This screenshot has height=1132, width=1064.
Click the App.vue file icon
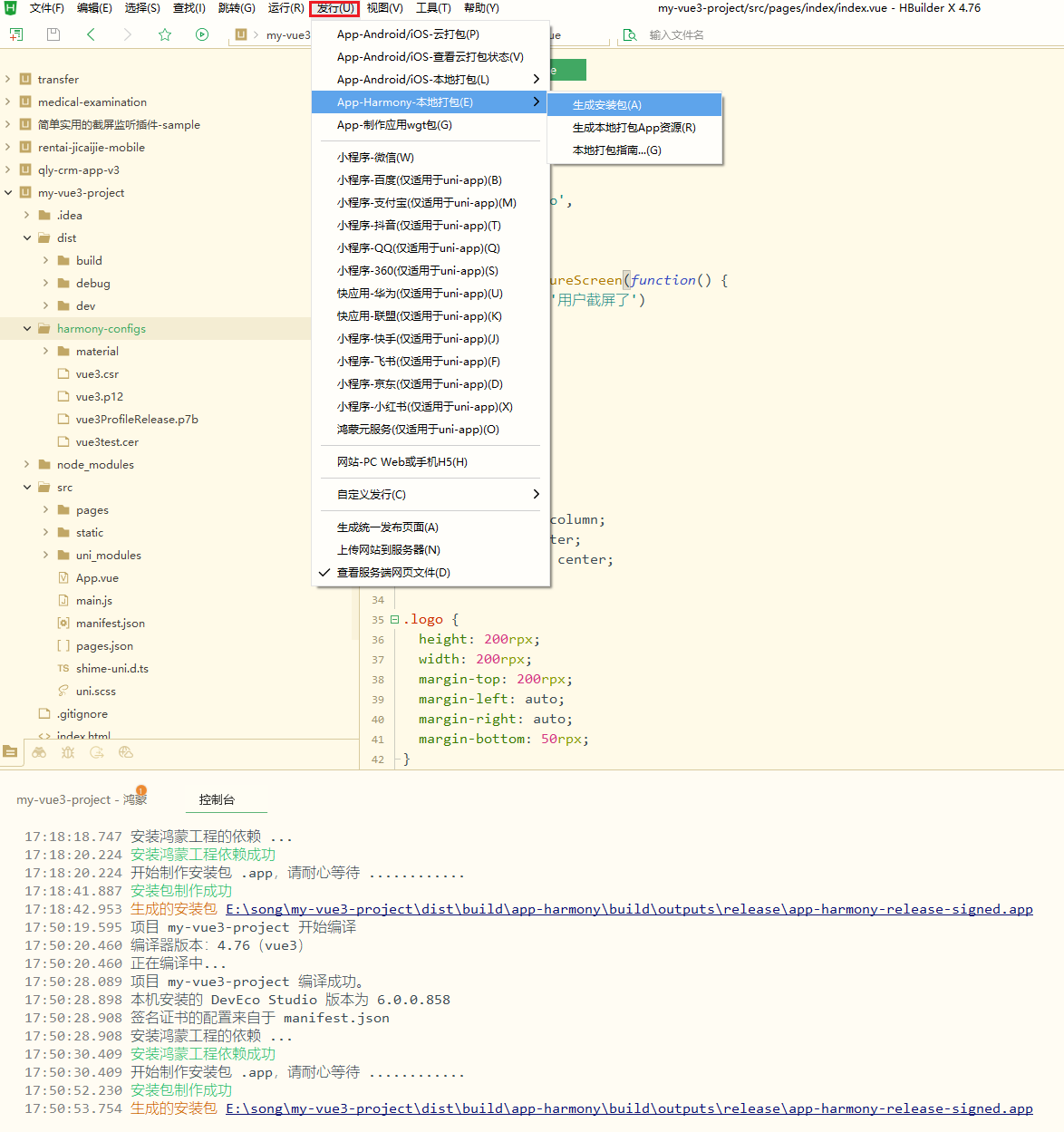tap(63, 577)
